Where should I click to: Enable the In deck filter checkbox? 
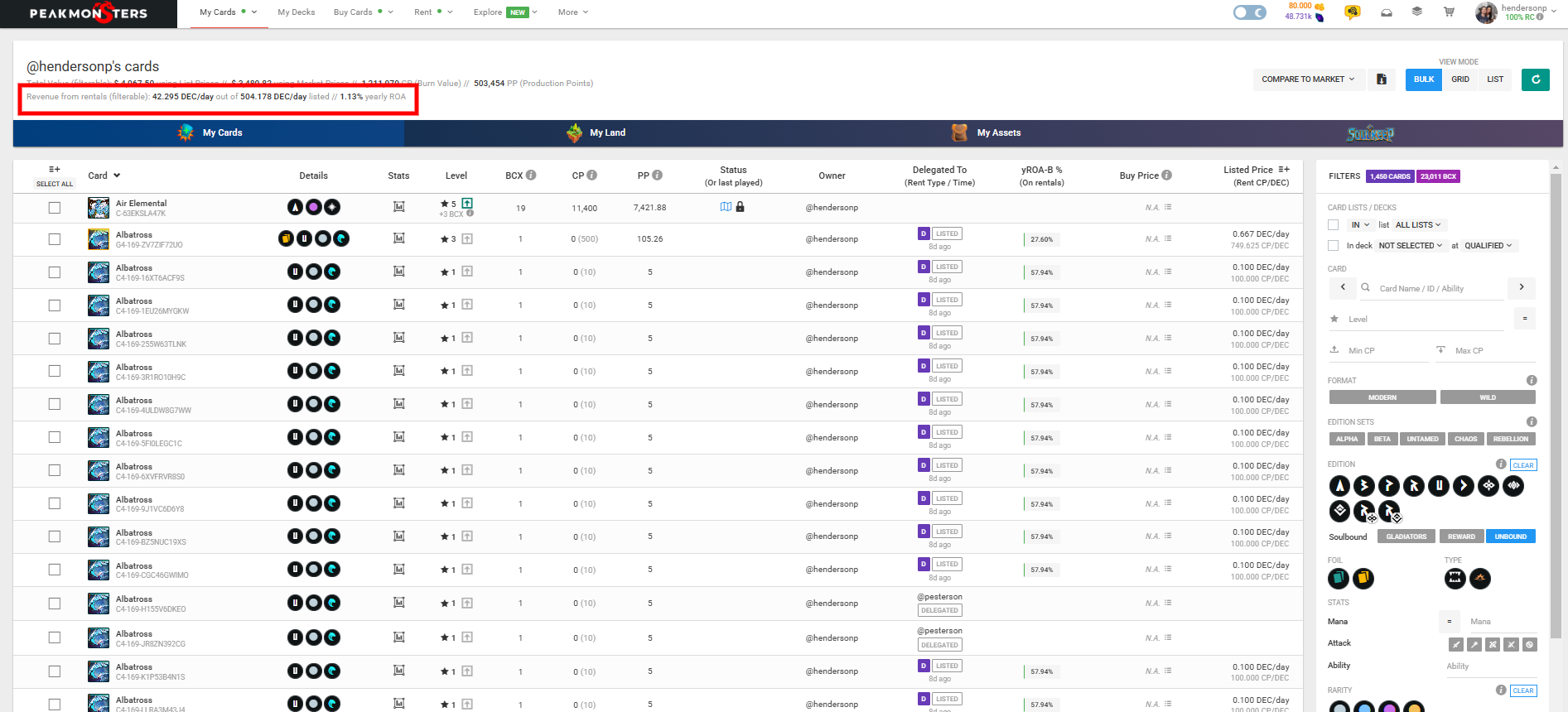point(1333,246)
